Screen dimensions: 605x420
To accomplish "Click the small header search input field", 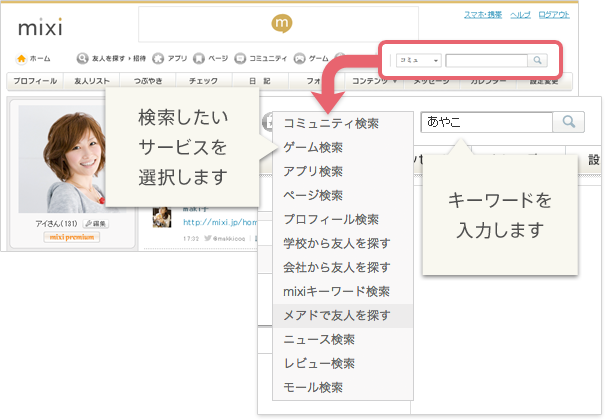I will [487, 60].
